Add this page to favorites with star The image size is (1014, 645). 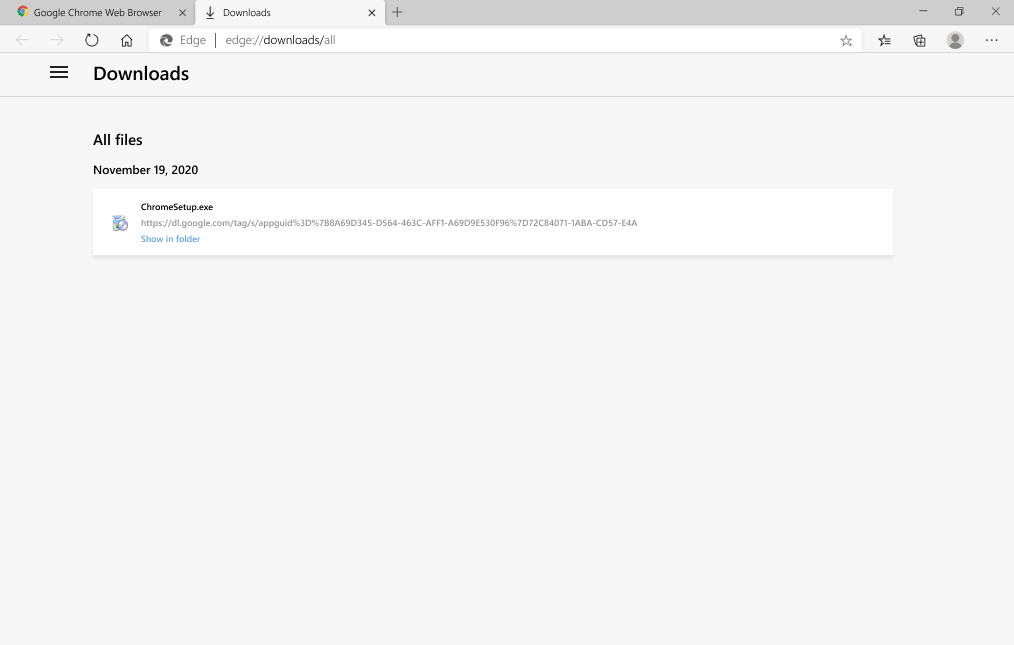pos(846,40)
